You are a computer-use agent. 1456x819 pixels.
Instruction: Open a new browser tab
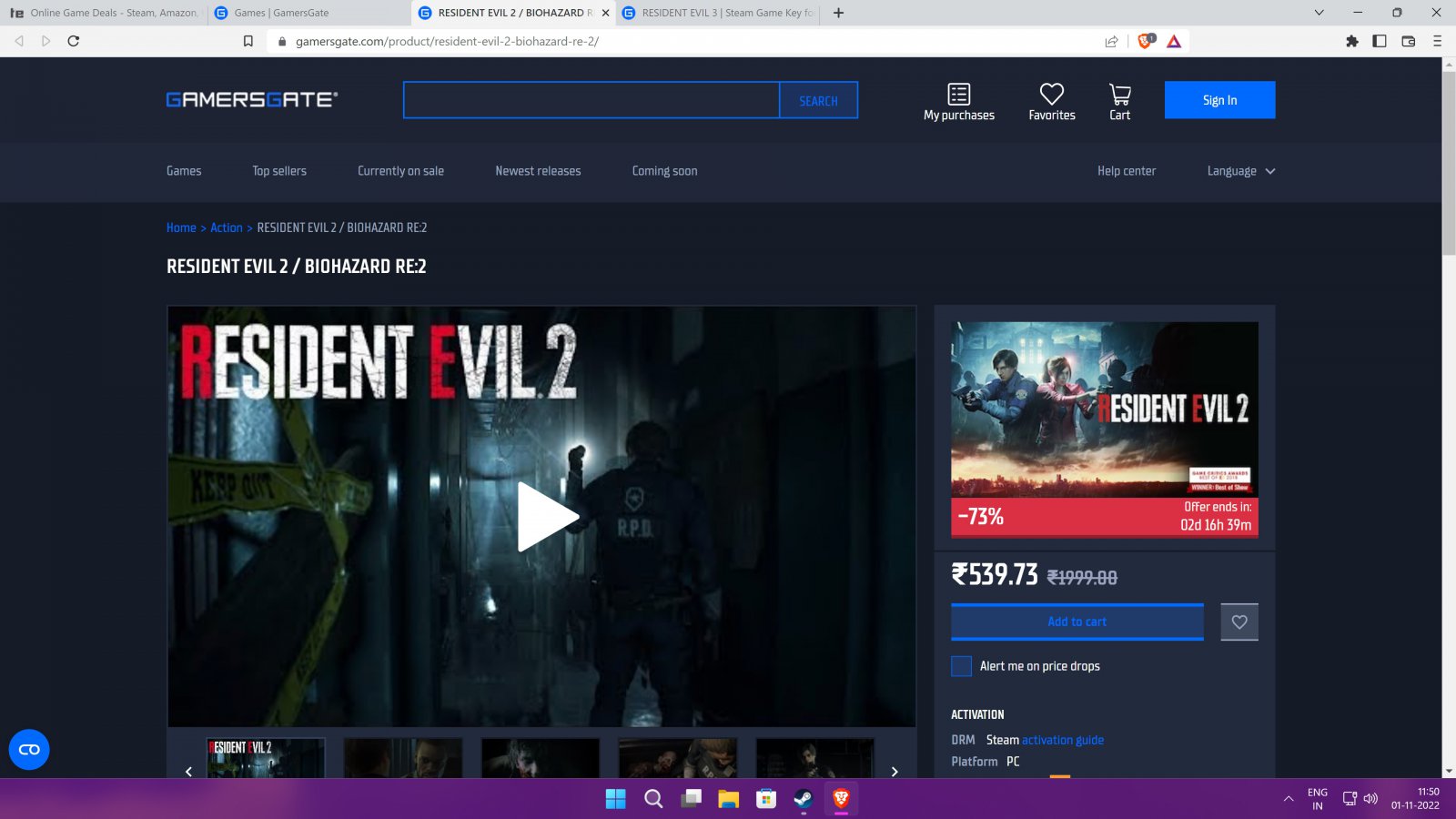pos(838,13)
